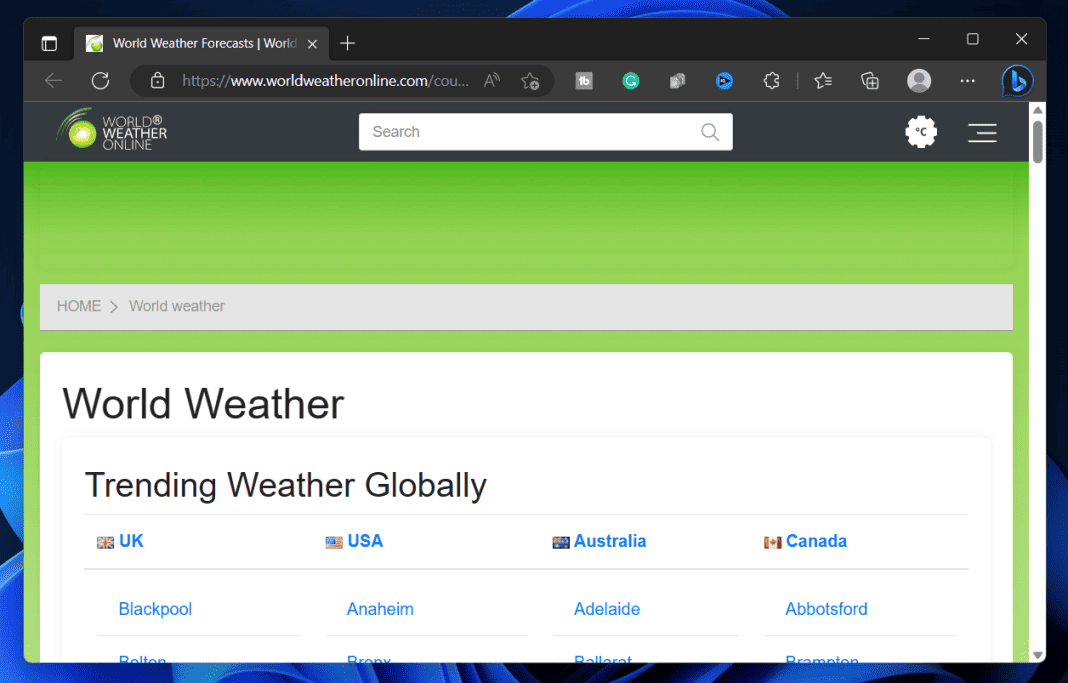
Task: Click the USA flag icon
Action: pos(333,541)
